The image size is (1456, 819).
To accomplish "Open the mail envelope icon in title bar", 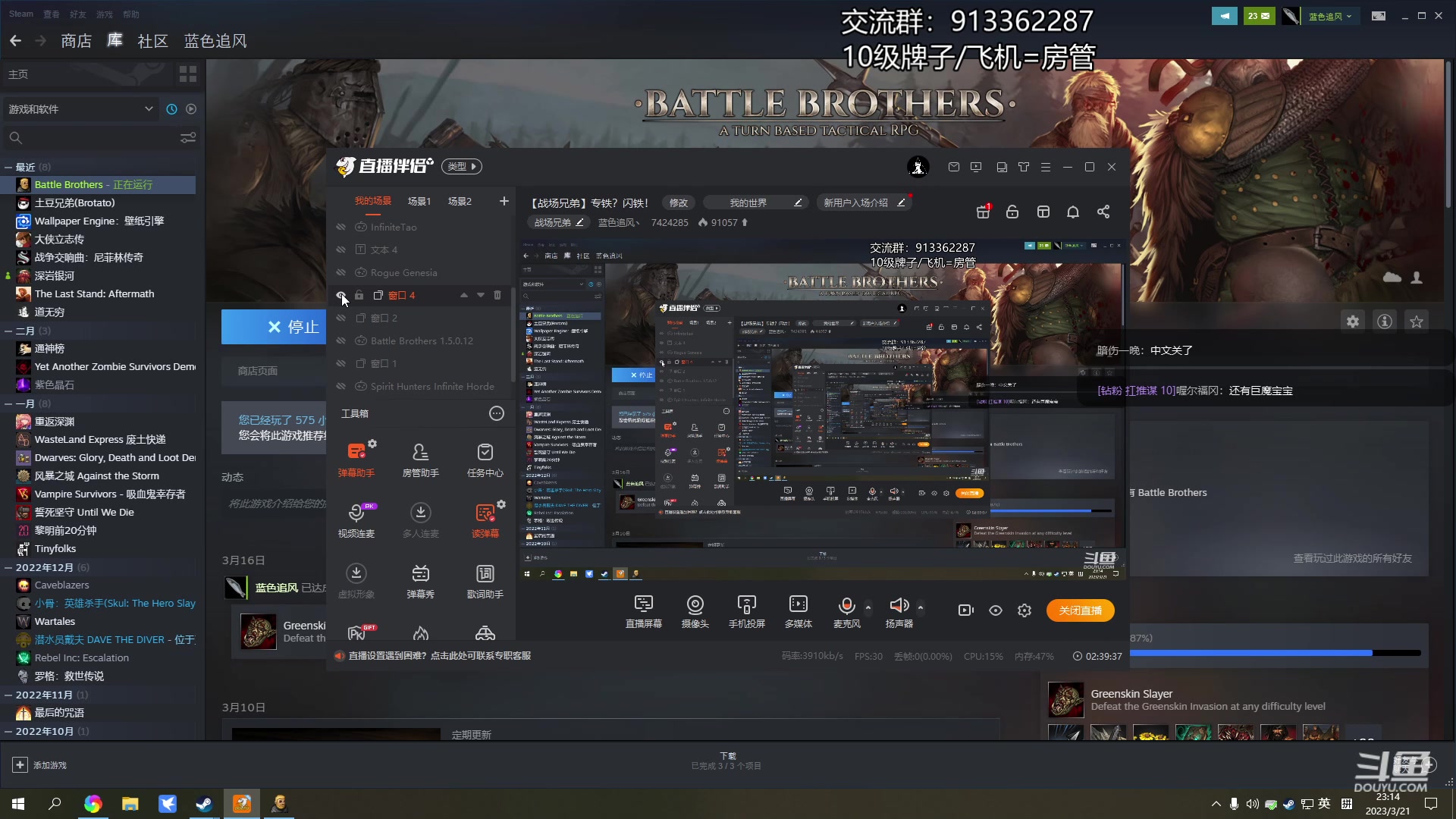I will [x=954, y=167].
